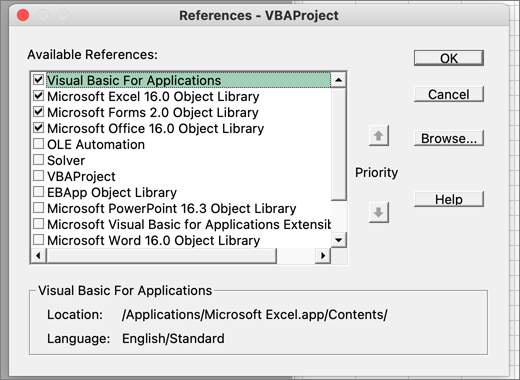Move reference priority down with arrow button
Viewport: 520px width, 380px height.
click(379, 212)
